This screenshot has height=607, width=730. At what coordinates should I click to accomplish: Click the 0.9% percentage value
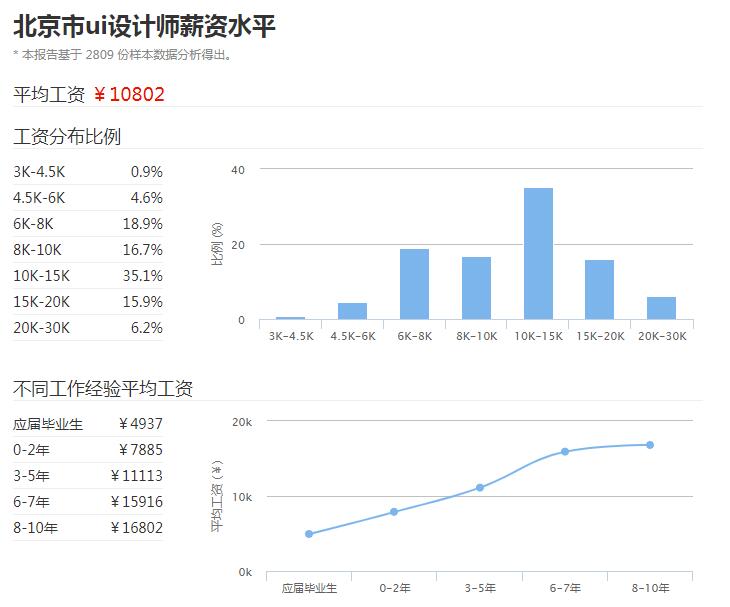(147, 172)
